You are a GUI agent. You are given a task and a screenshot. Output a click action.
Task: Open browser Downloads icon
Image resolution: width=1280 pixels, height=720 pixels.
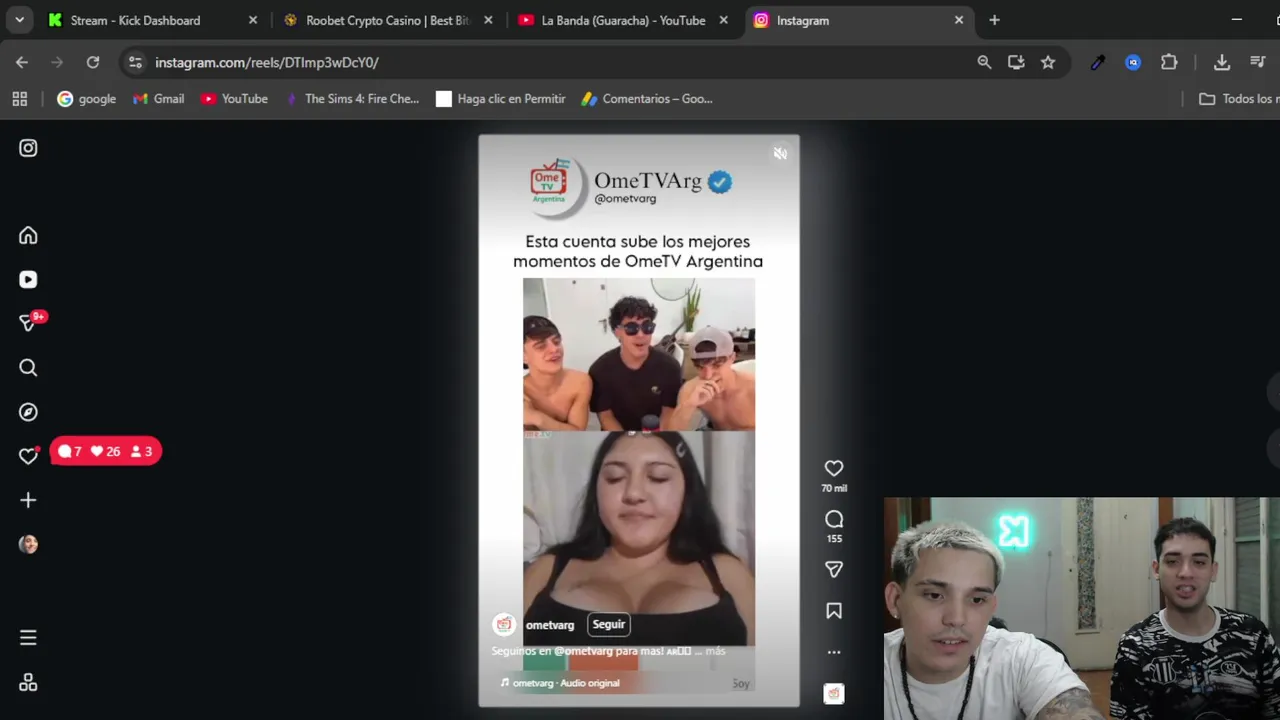tap(1222, 62)
